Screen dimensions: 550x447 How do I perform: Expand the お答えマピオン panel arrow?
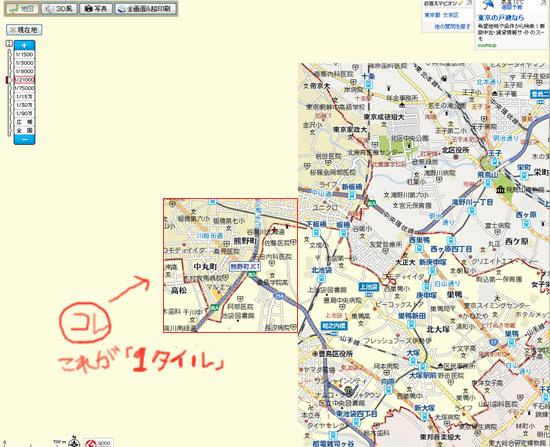pyautogui.click(x=469, y=3)
